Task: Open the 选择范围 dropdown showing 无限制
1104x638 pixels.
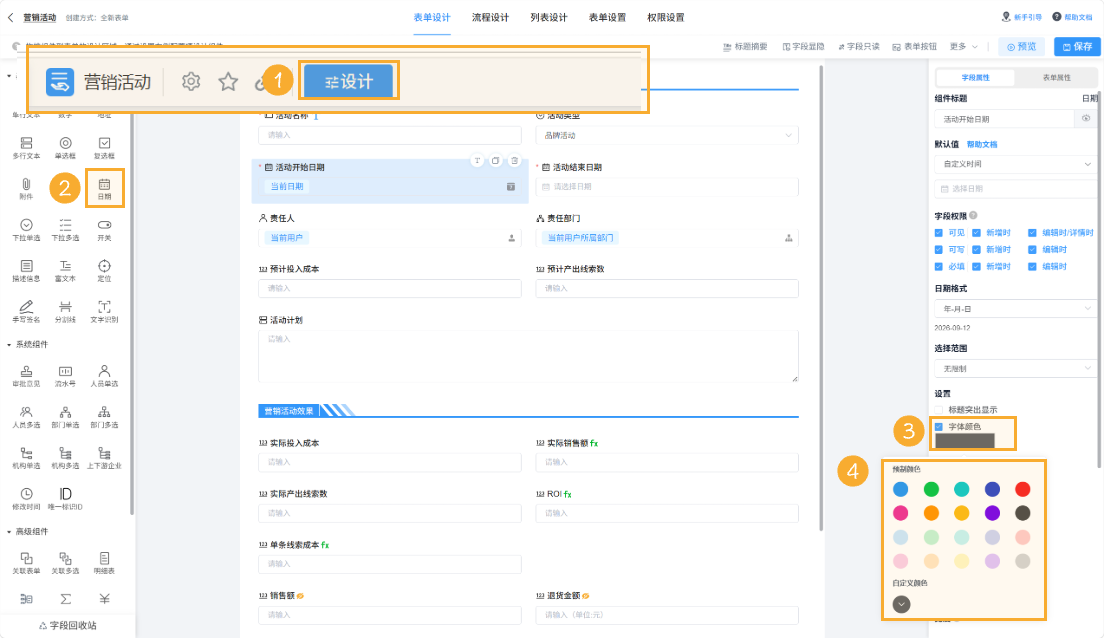Action: (1015, 369)
